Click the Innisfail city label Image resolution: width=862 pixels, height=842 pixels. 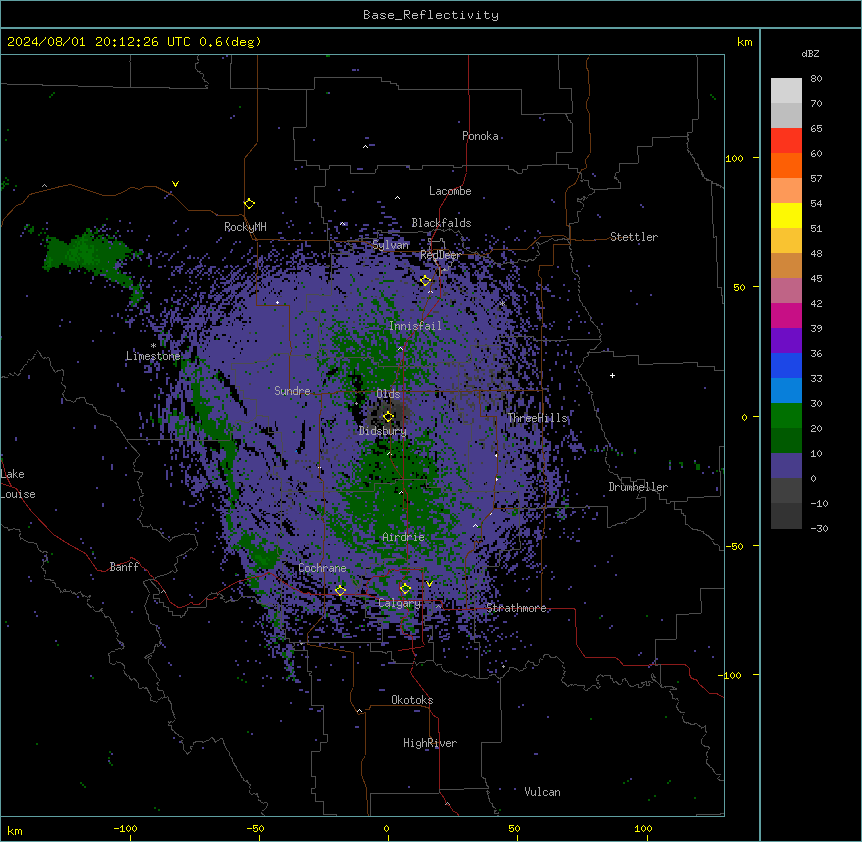point(415,326)
